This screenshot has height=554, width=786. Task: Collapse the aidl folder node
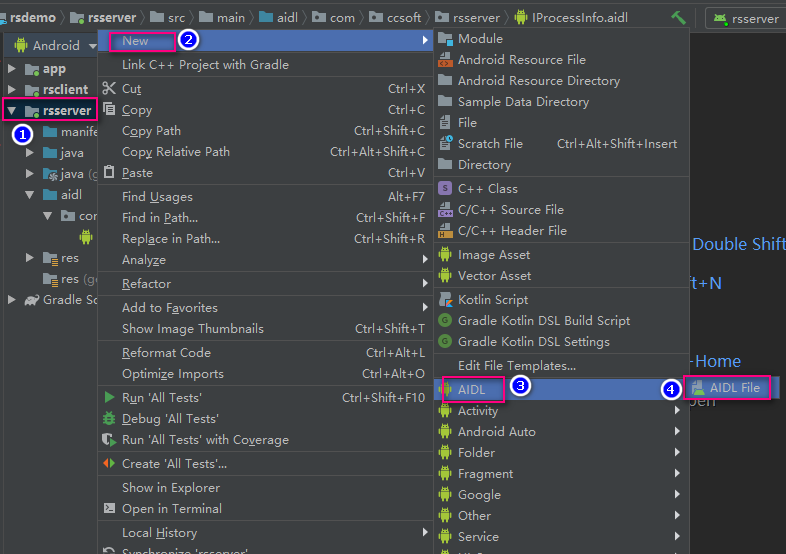pos(30,195)
